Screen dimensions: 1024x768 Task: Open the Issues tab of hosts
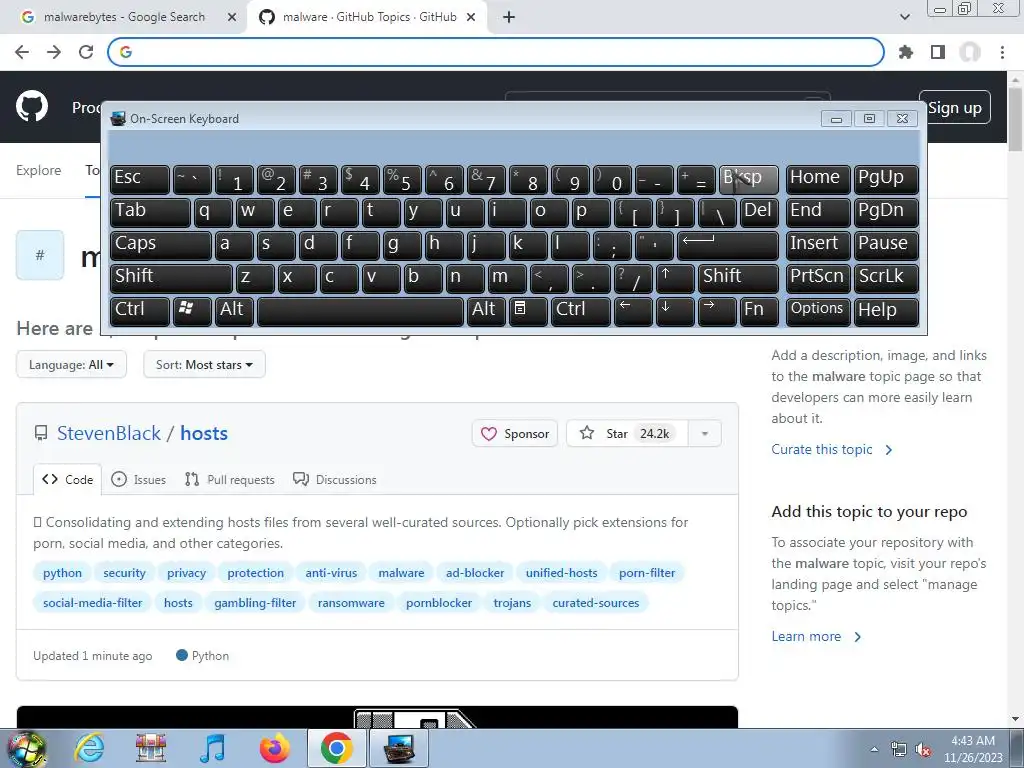pyautogui.click(x=138, y=479)
